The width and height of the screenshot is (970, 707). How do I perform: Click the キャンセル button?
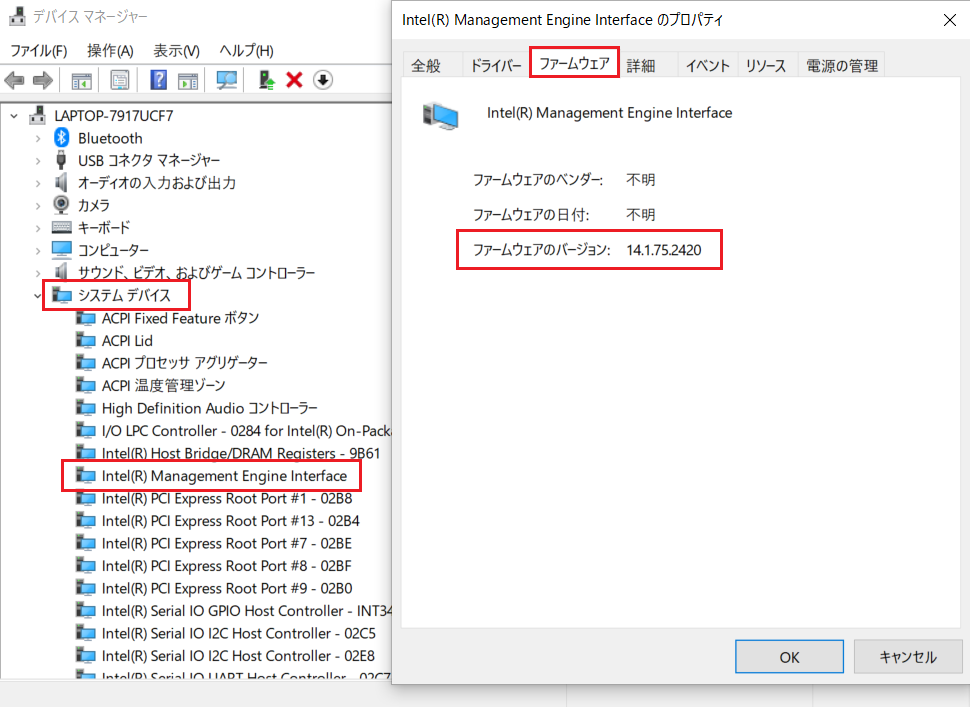coord(908,657)
